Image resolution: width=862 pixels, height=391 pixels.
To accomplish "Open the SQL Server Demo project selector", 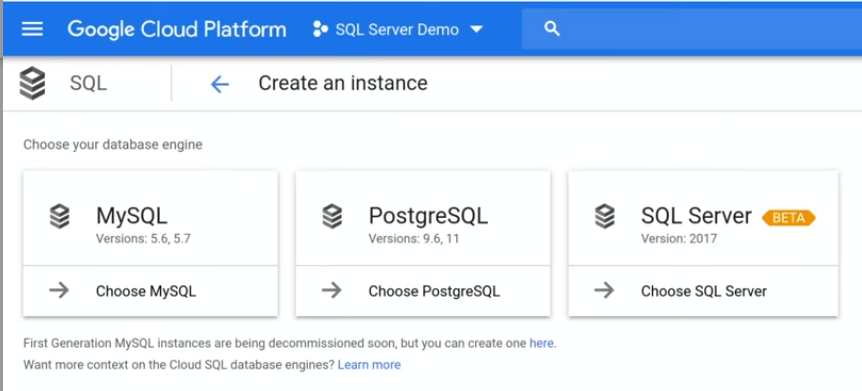I will tap(397, 29).
